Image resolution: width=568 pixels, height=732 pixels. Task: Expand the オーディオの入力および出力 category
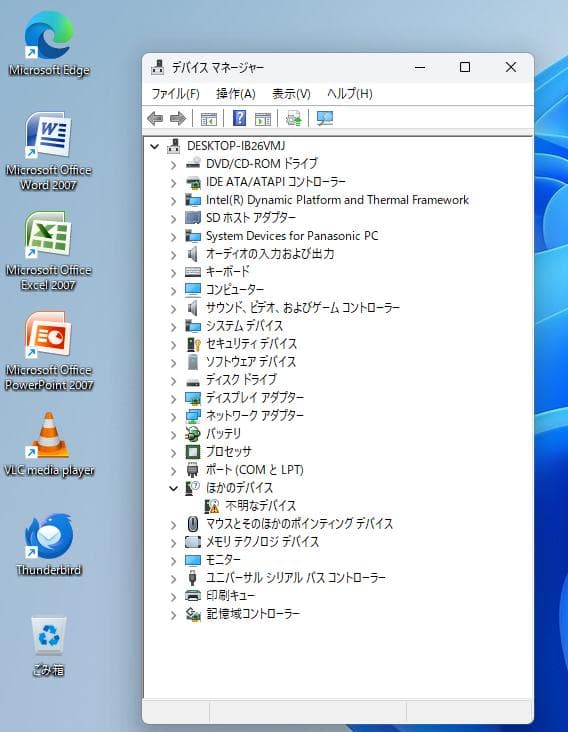[173, 254]
